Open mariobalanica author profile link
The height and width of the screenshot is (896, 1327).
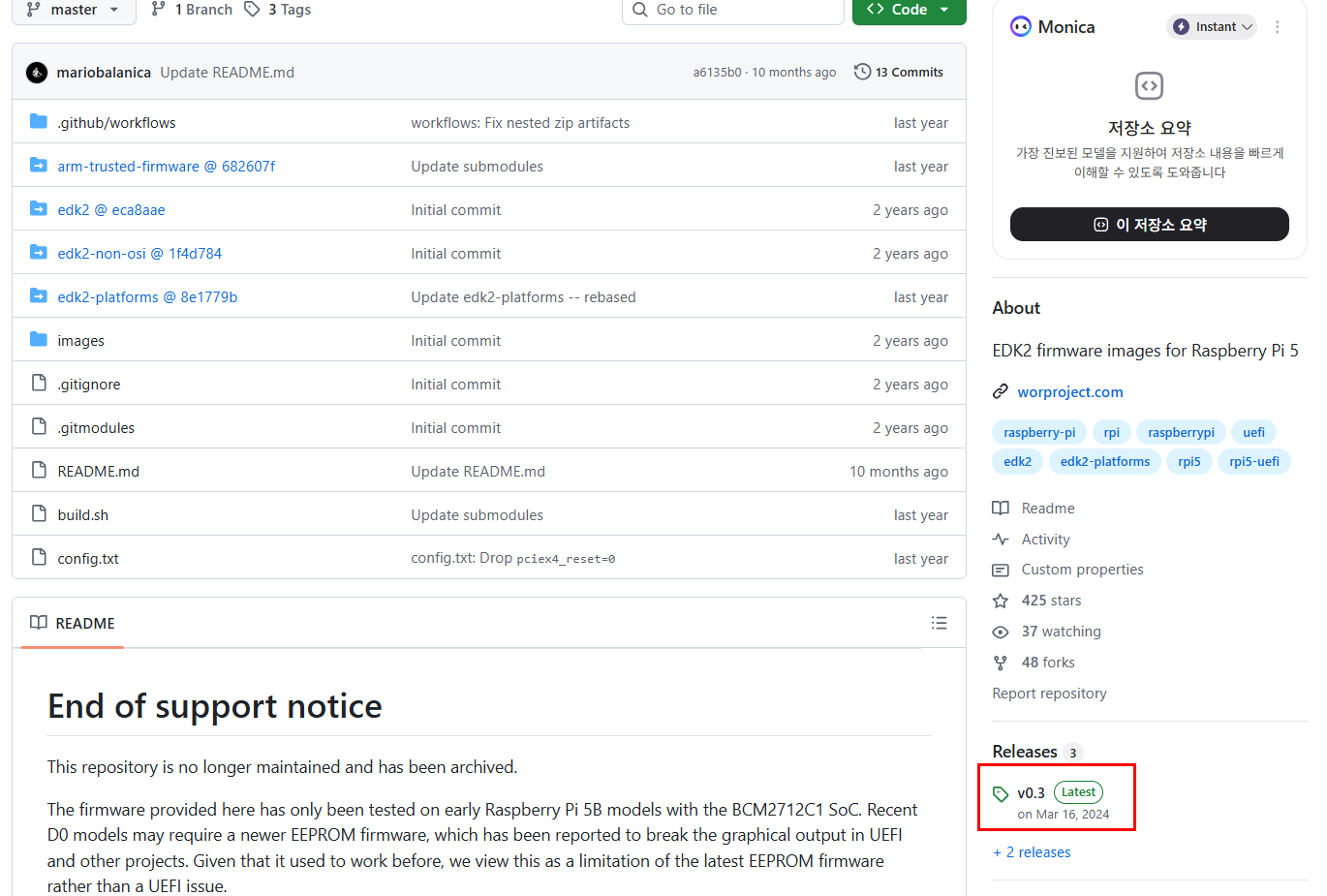point(104,73)
